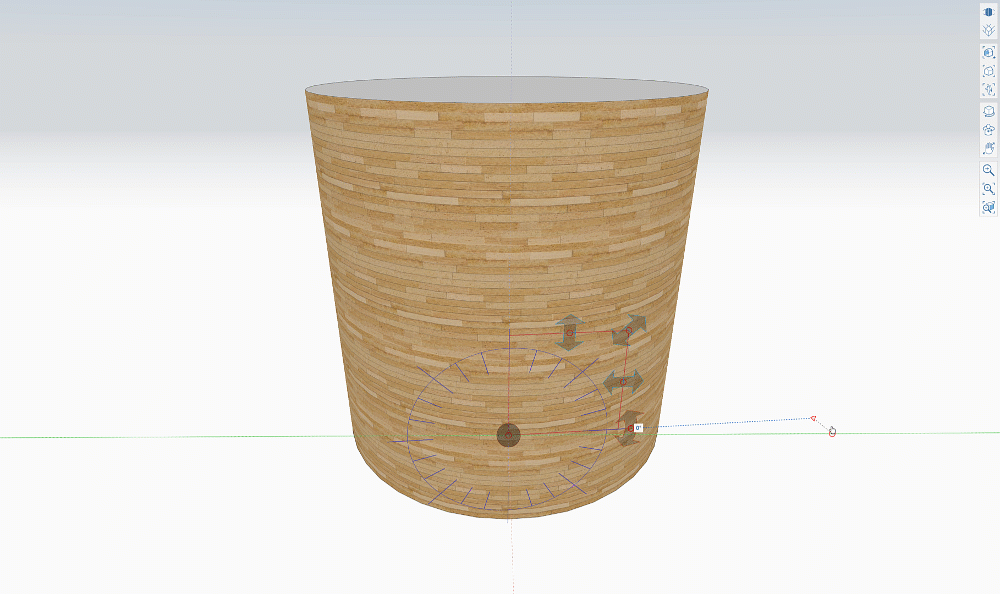Select the Orbit tool icon

coord(989,129)
